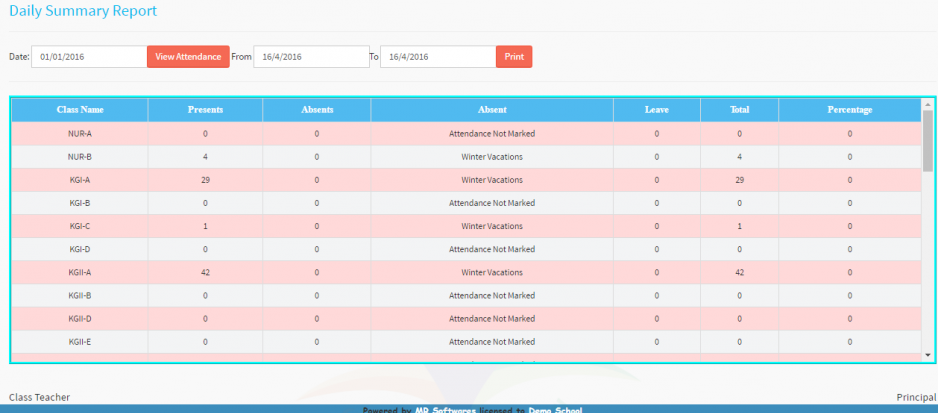Open the Demo School footer link
The width and height of the screenshot is (938, 413).
[x=555, y=409]
